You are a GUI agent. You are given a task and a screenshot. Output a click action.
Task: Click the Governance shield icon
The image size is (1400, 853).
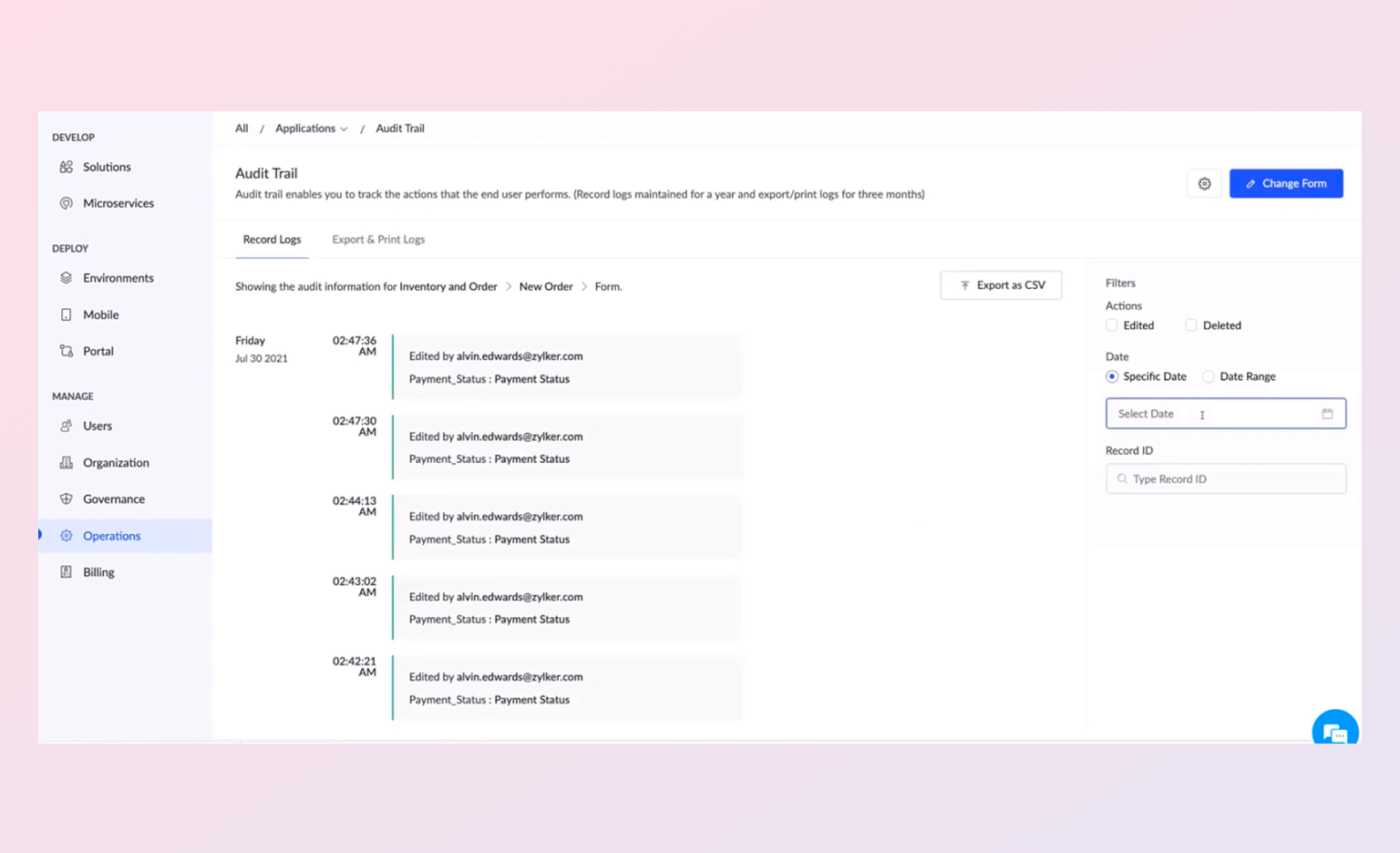(67, 499)
